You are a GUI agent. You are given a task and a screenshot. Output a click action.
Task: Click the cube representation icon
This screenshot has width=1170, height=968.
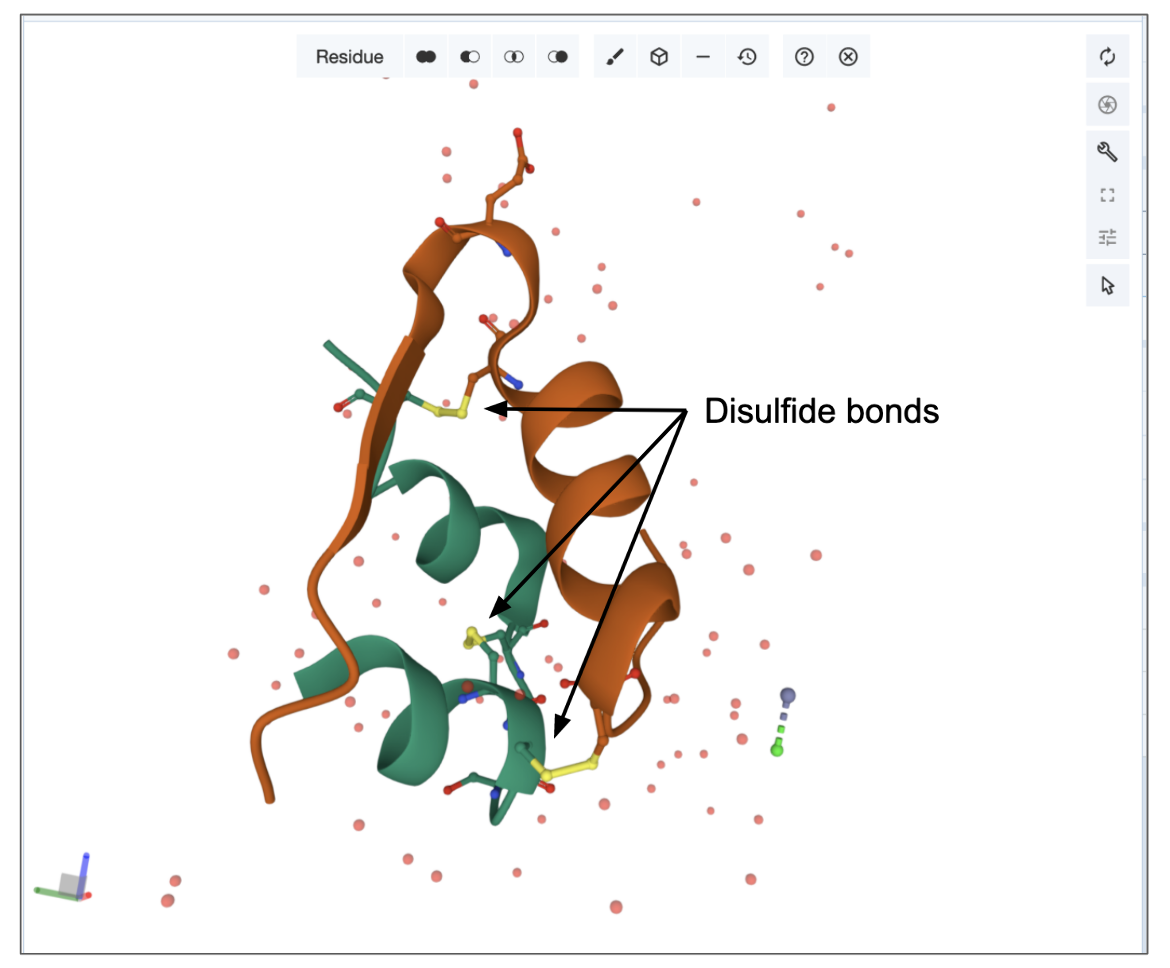coord(659,57)
